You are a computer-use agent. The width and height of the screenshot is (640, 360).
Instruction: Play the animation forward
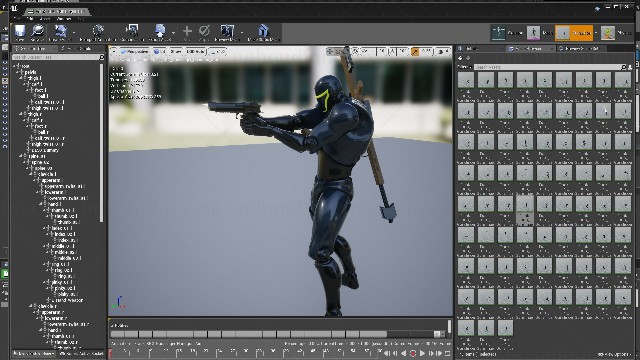click(422, 353)
